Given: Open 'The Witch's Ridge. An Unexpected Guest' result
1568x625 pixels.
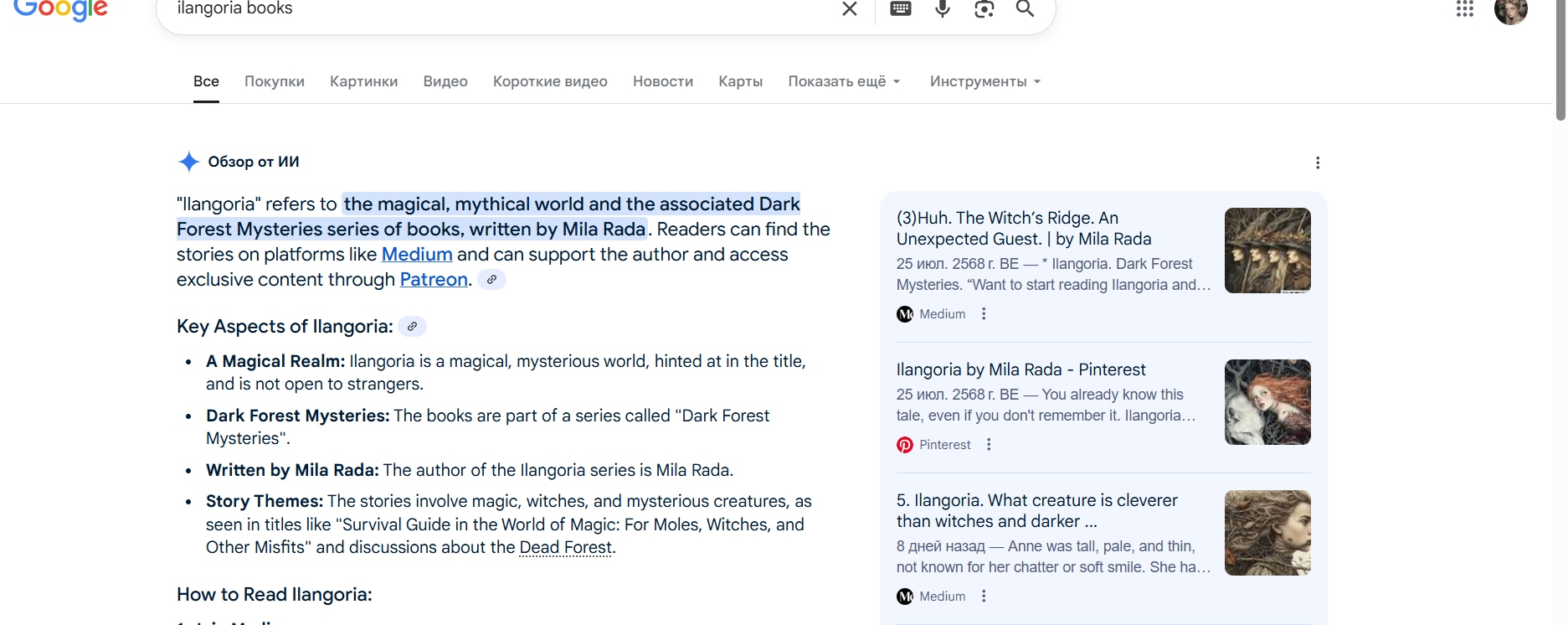Looking at the screenshot, I should tap(1024, 229).
